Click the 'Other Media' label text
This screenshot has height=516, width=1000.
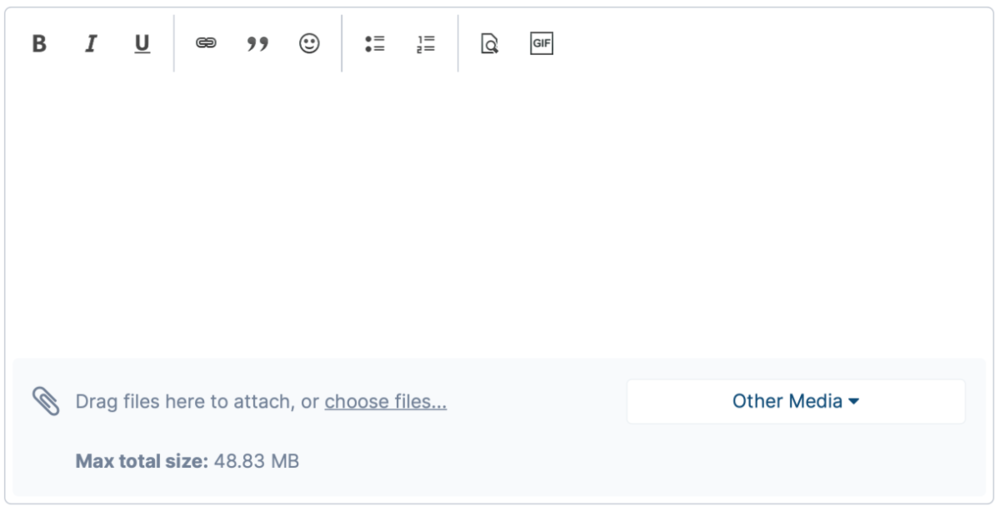[x=787, y=401]
